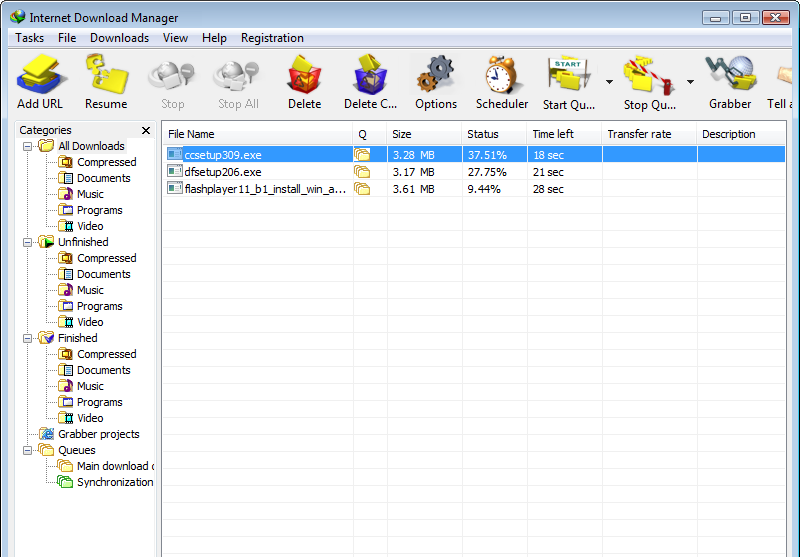The width and height of the screenshot is (800, 557).
Task: Collapse the Unfinished category node
Action: point(27,242)
